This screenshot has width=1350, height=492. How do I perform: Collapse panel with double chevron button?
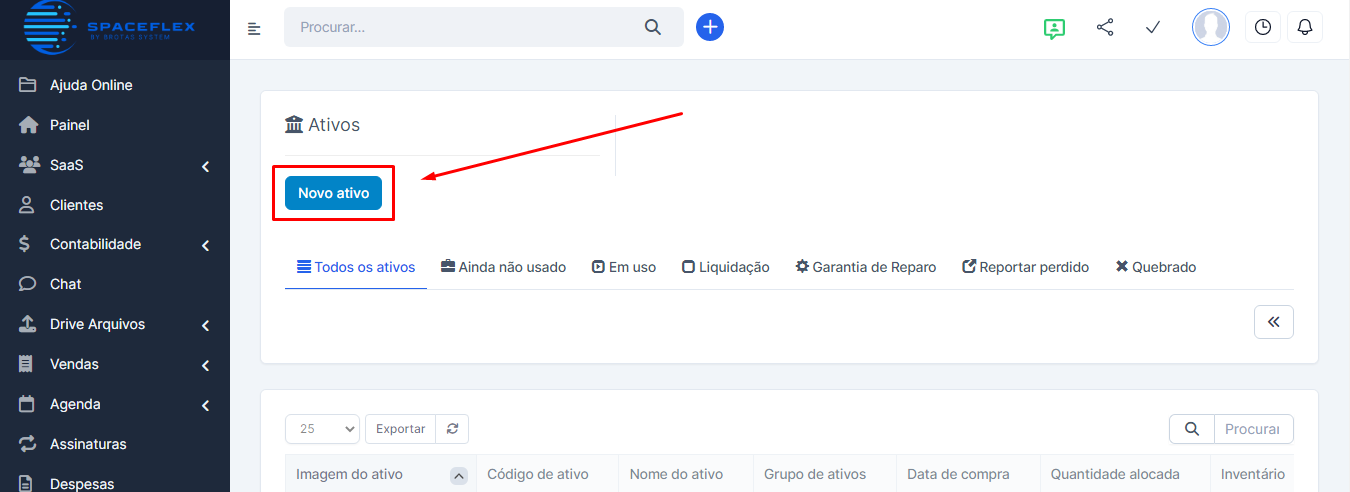1273,322
